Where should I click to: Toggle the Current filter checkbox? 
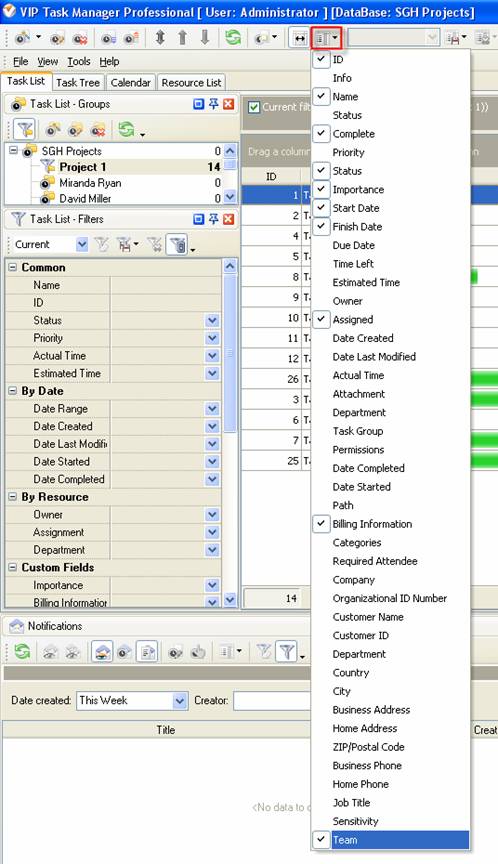pos(254,107)
